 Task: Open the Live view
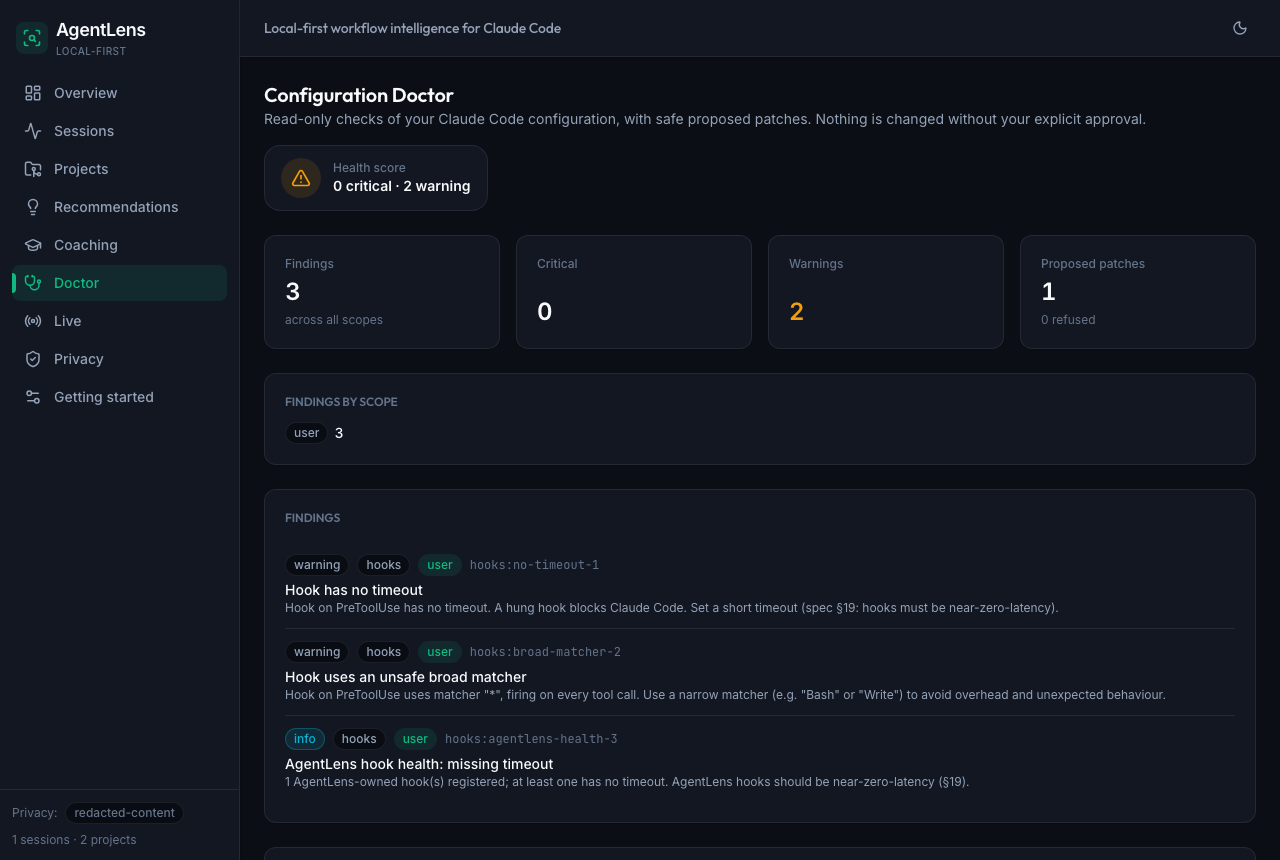click(x=120, y=321)
